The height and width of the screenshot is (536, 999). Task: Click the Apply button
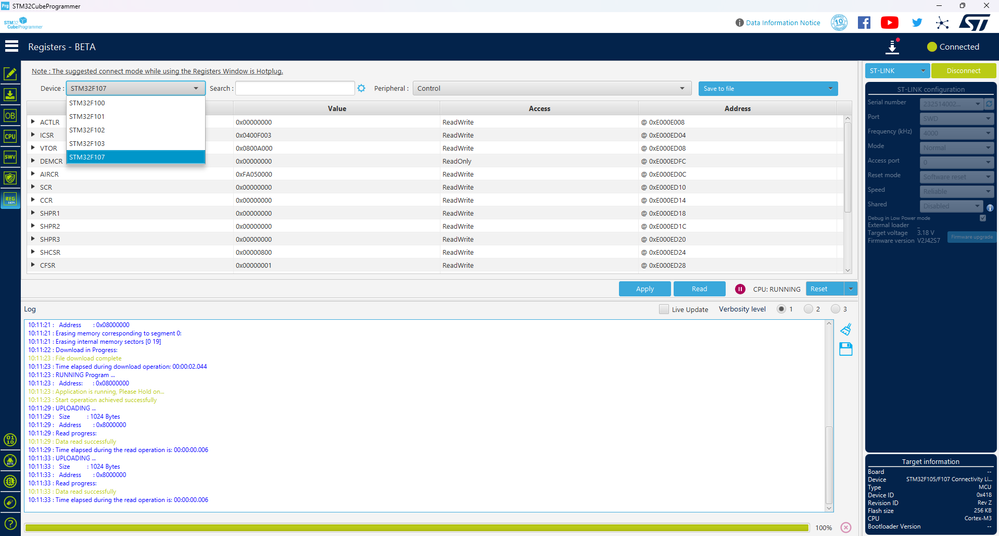pos(645,289)
